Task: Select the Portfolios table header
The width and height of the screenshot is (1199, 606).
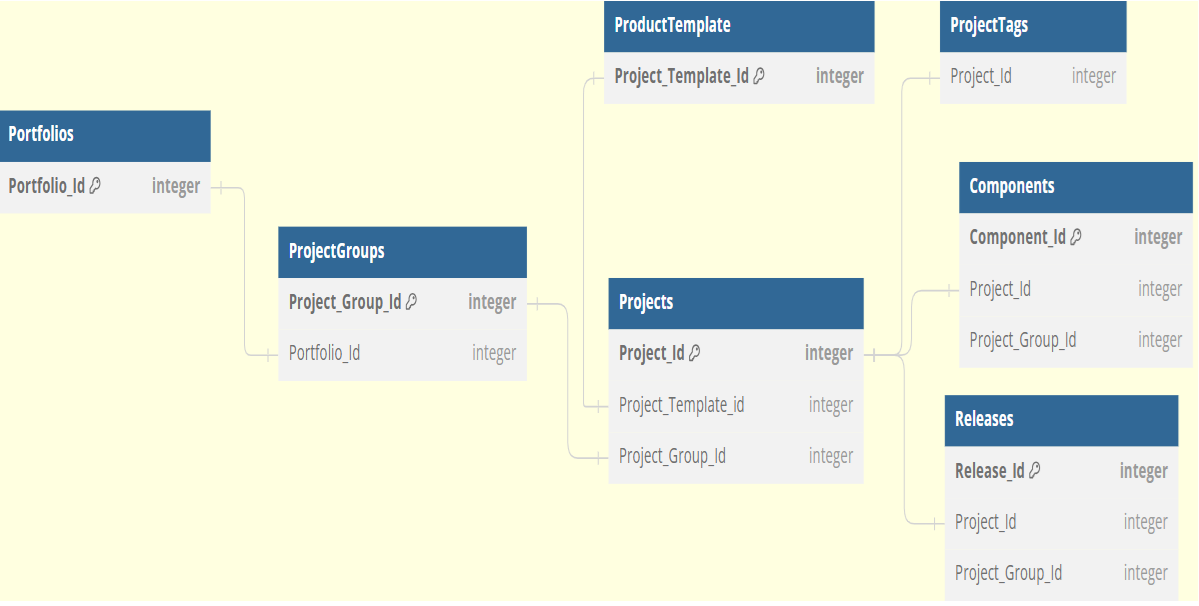Action: pos(105,135)
